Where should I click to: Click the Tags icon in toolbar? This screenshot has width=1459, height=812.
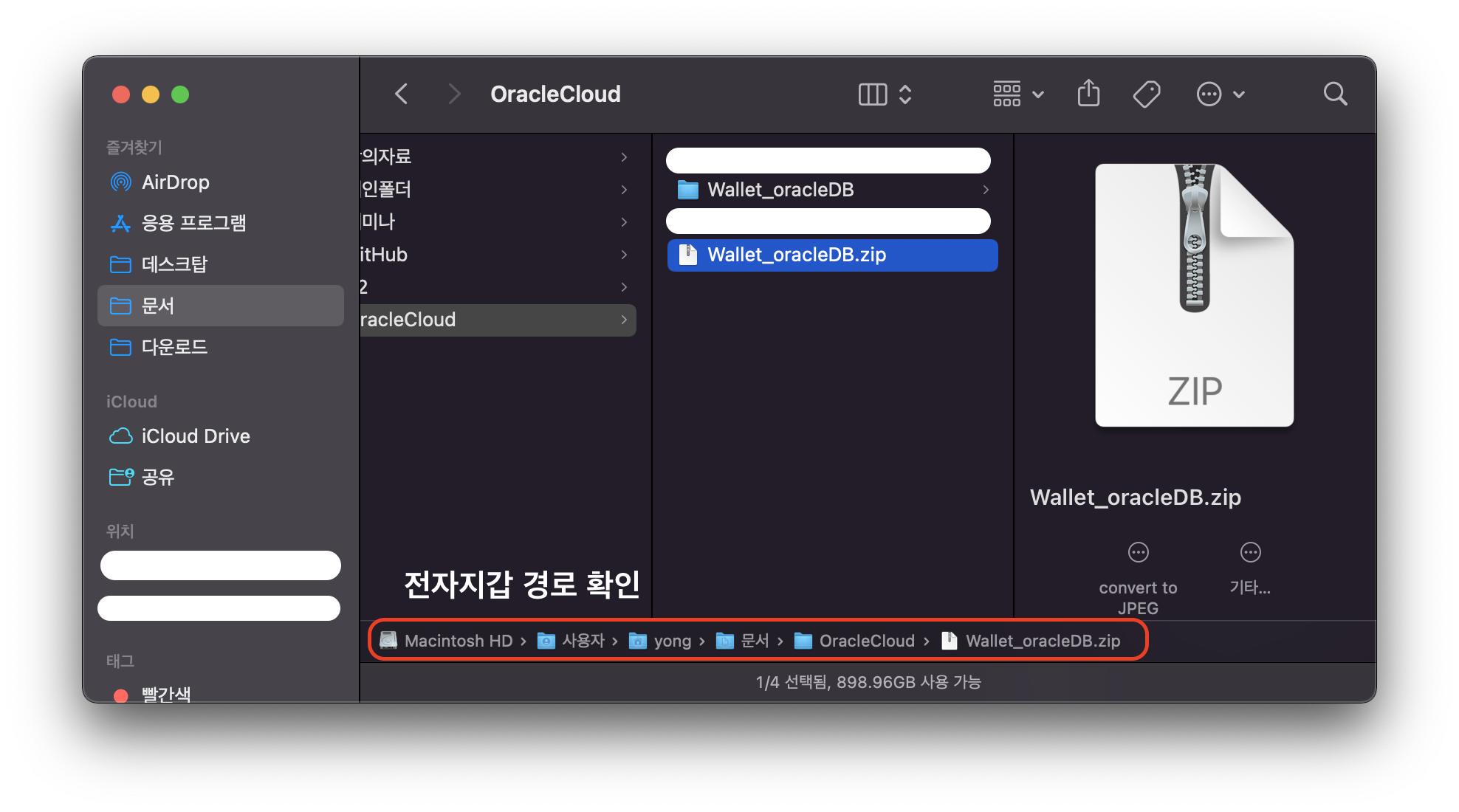coord(1146,94)
